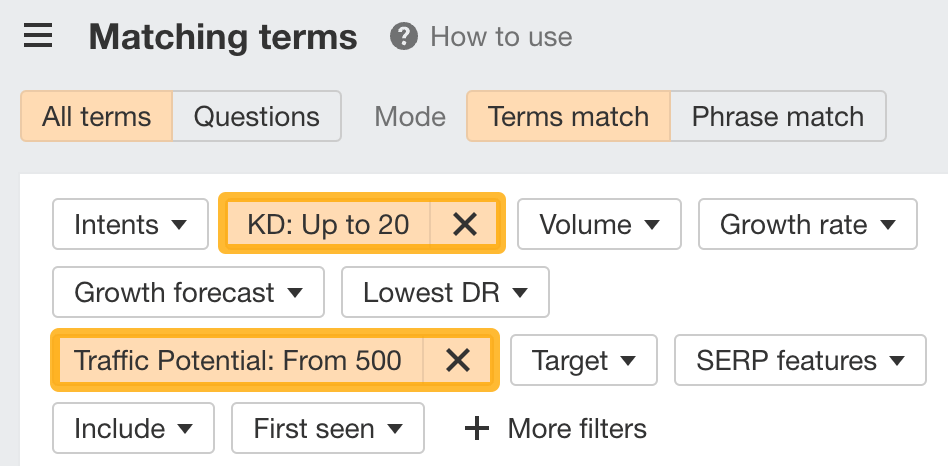The width and height of the screenshot is (948, 466).
Task: Open the How to use link
Action: 501,37
